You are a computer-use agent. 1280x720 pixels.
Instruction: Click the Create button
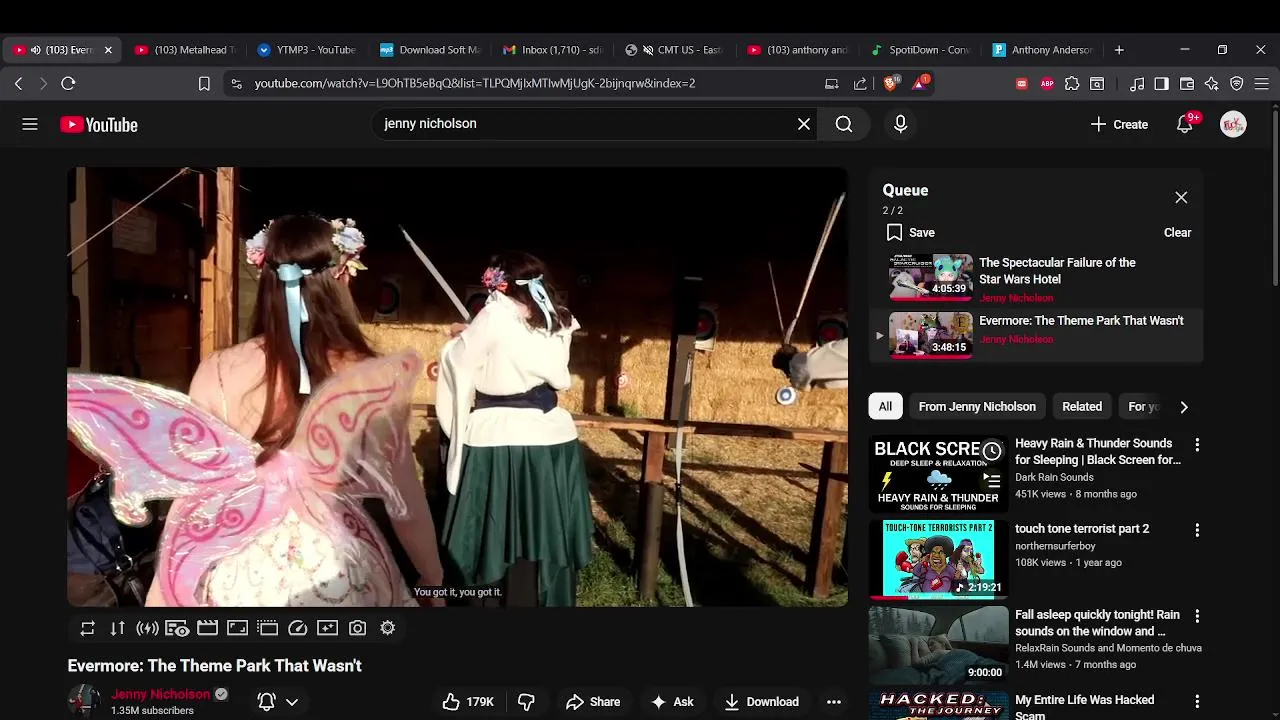coord(1119,124)
